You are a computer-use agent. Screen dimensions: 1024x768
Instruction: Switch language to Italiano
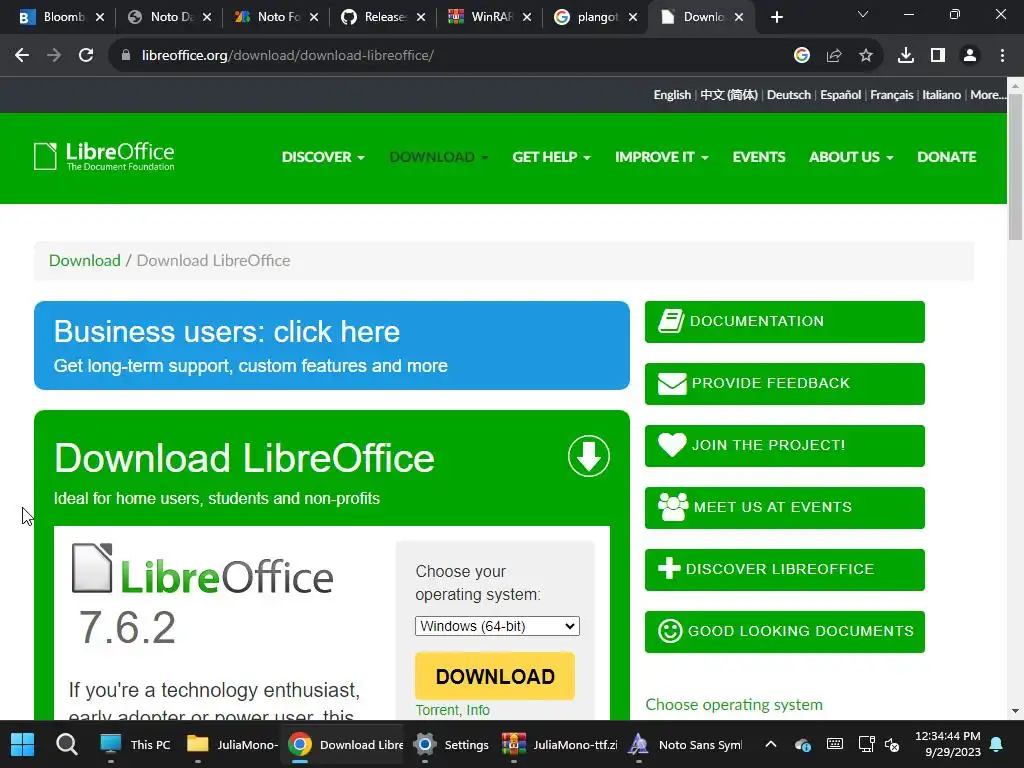point(941,95)
